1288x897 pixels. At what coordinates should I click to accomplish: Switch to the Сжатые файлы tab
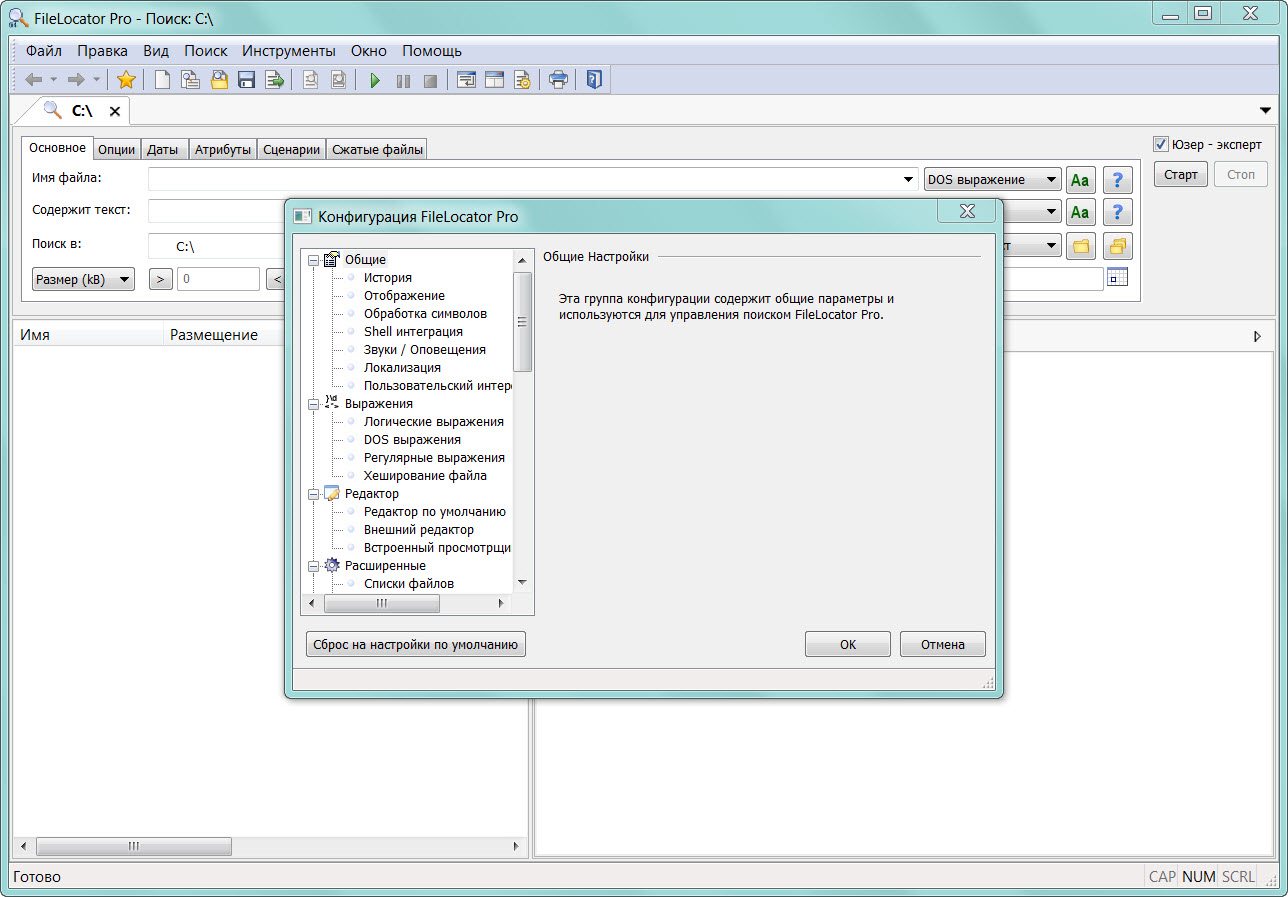(378, 149)
